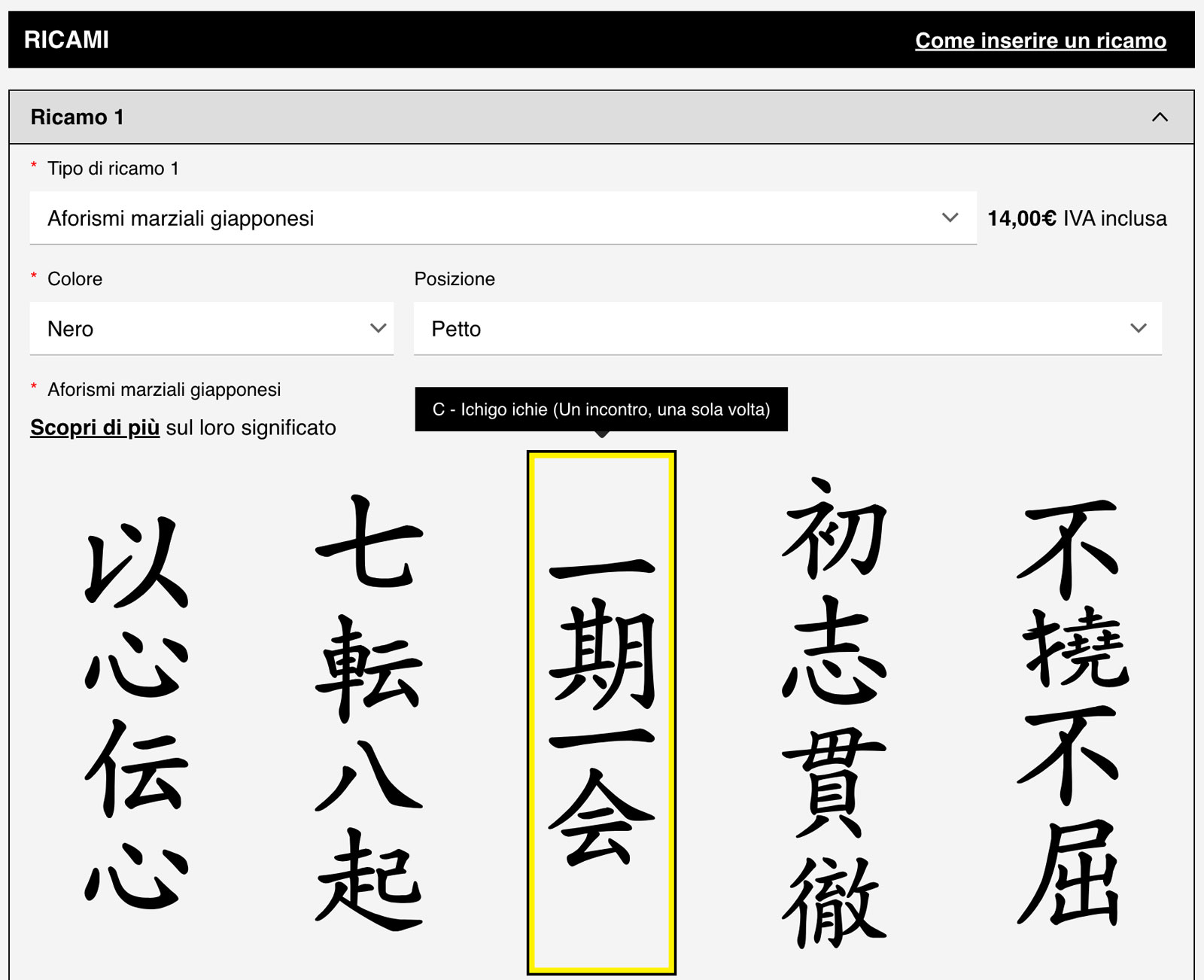Click the chevron icon in the Petto position field
The width and height of the screenshot is (1204, 980).
[1138, 329]
